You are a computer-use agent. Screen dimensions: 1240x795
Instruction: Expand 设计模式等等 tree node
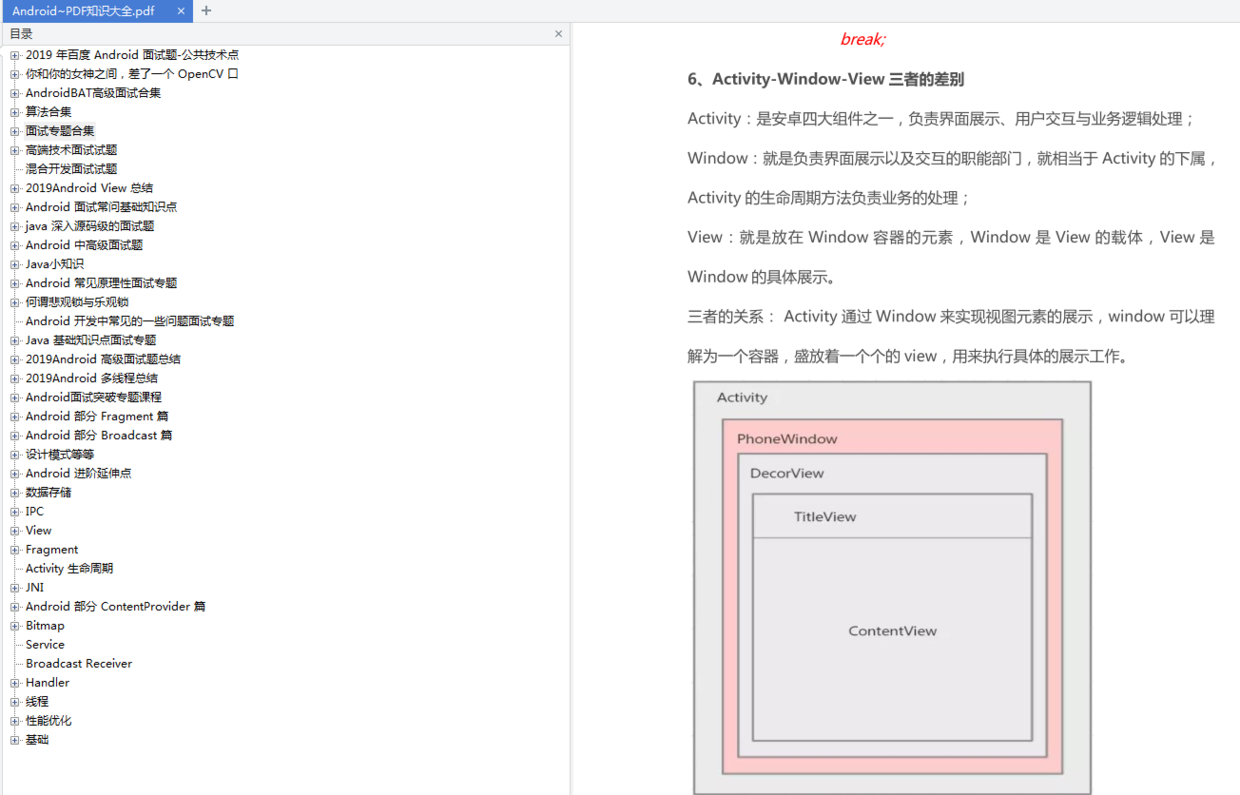pos(15,454)
